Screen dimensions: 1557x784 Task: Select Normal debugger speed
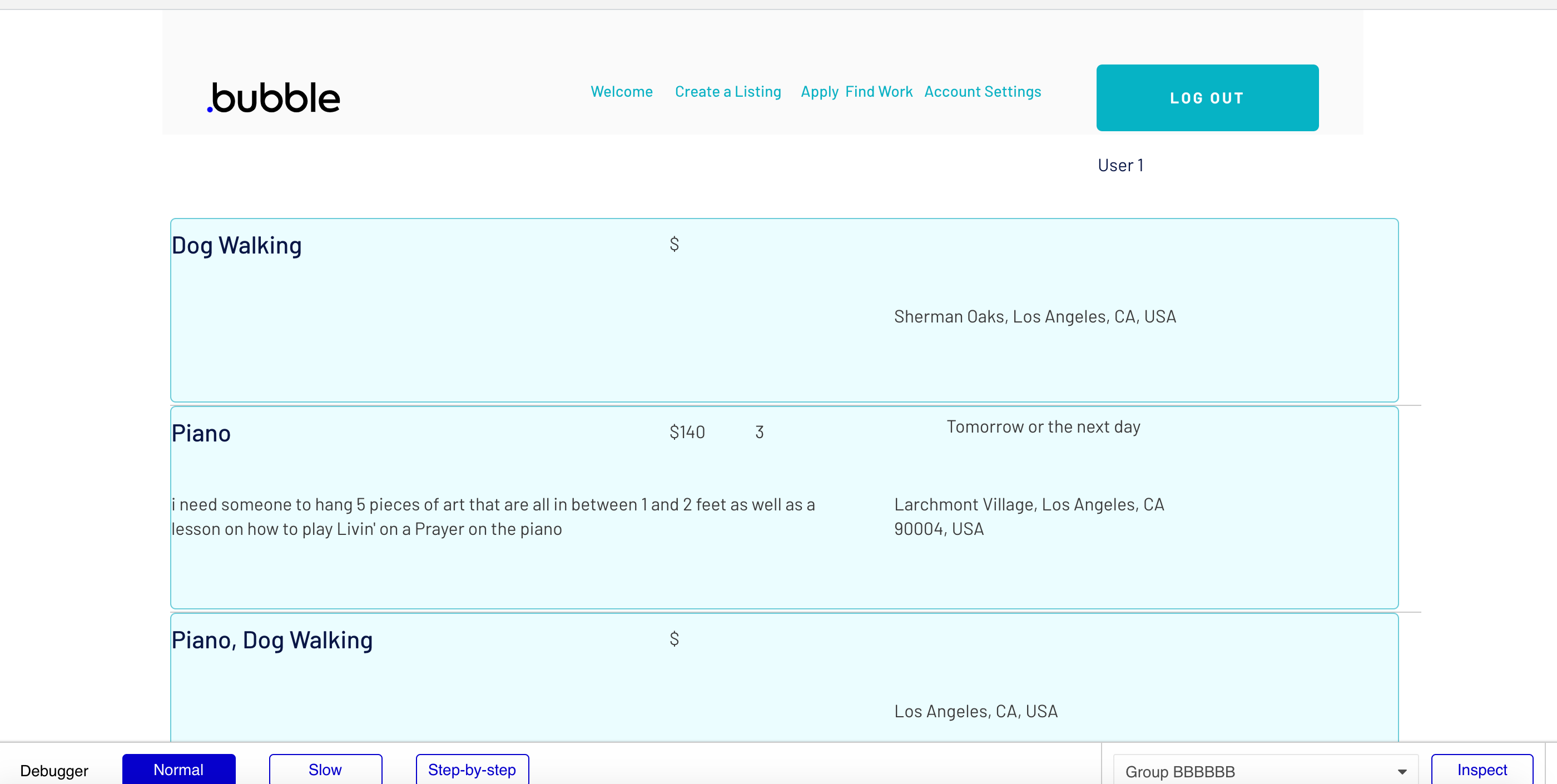[x=178, y=770]
